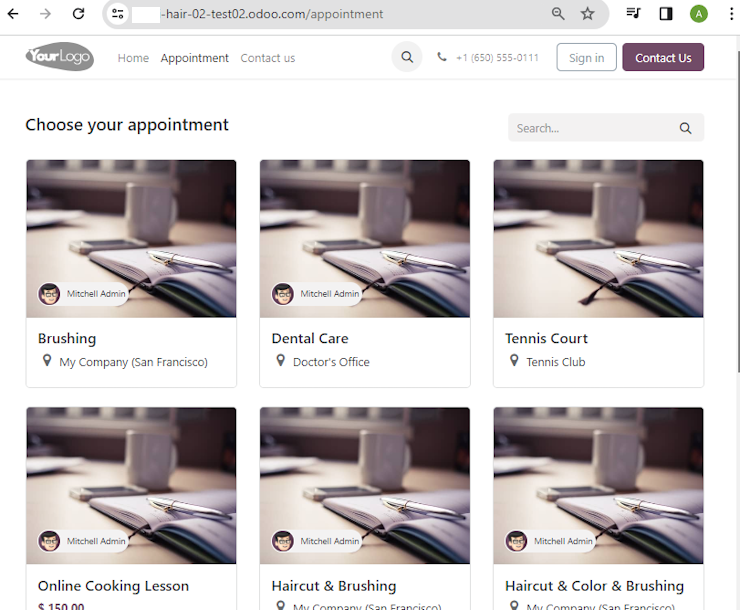The height and width of the screenshot is (610, 740).
Task: Click location pin beside Doctor's Office
Action: click(x=280, y=361)
